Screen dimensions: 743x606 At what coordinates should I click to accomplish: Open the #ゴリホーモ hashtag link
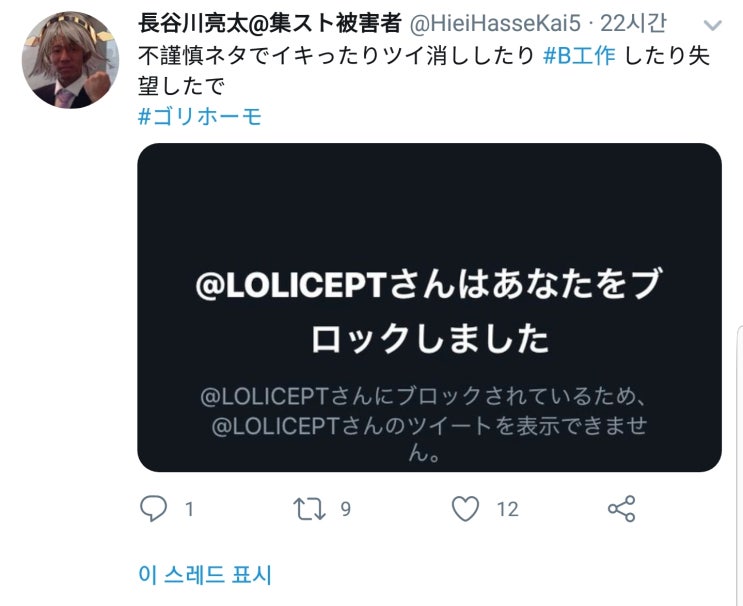[x=200, y=116]
